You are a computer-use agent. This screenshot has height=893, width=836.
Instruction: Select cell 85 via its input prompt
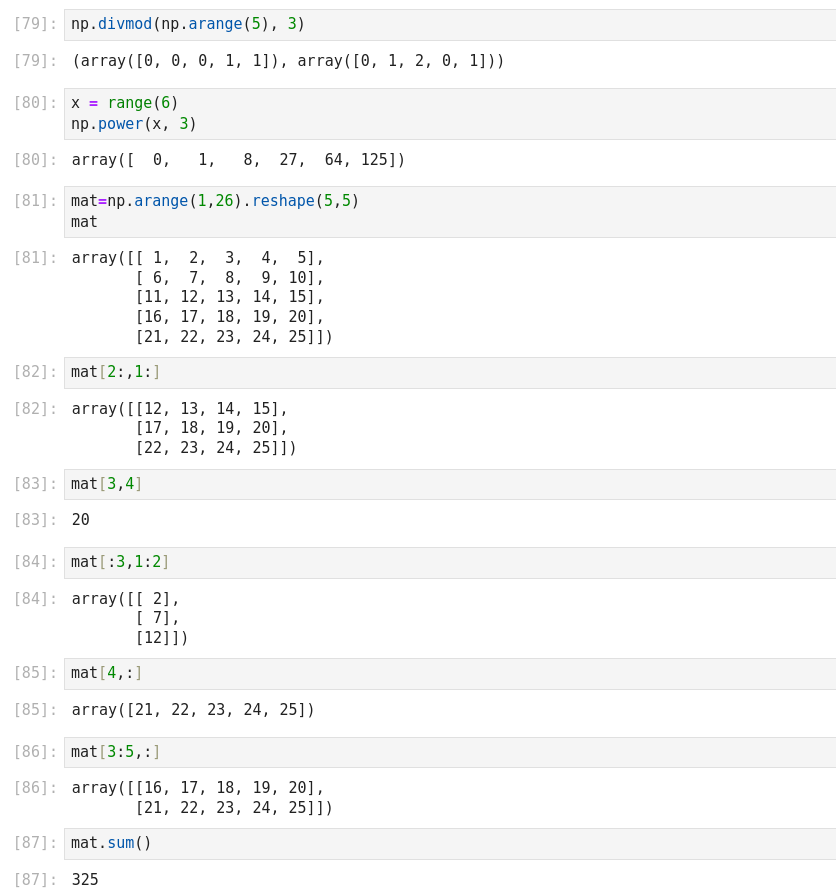click(35, 673)
